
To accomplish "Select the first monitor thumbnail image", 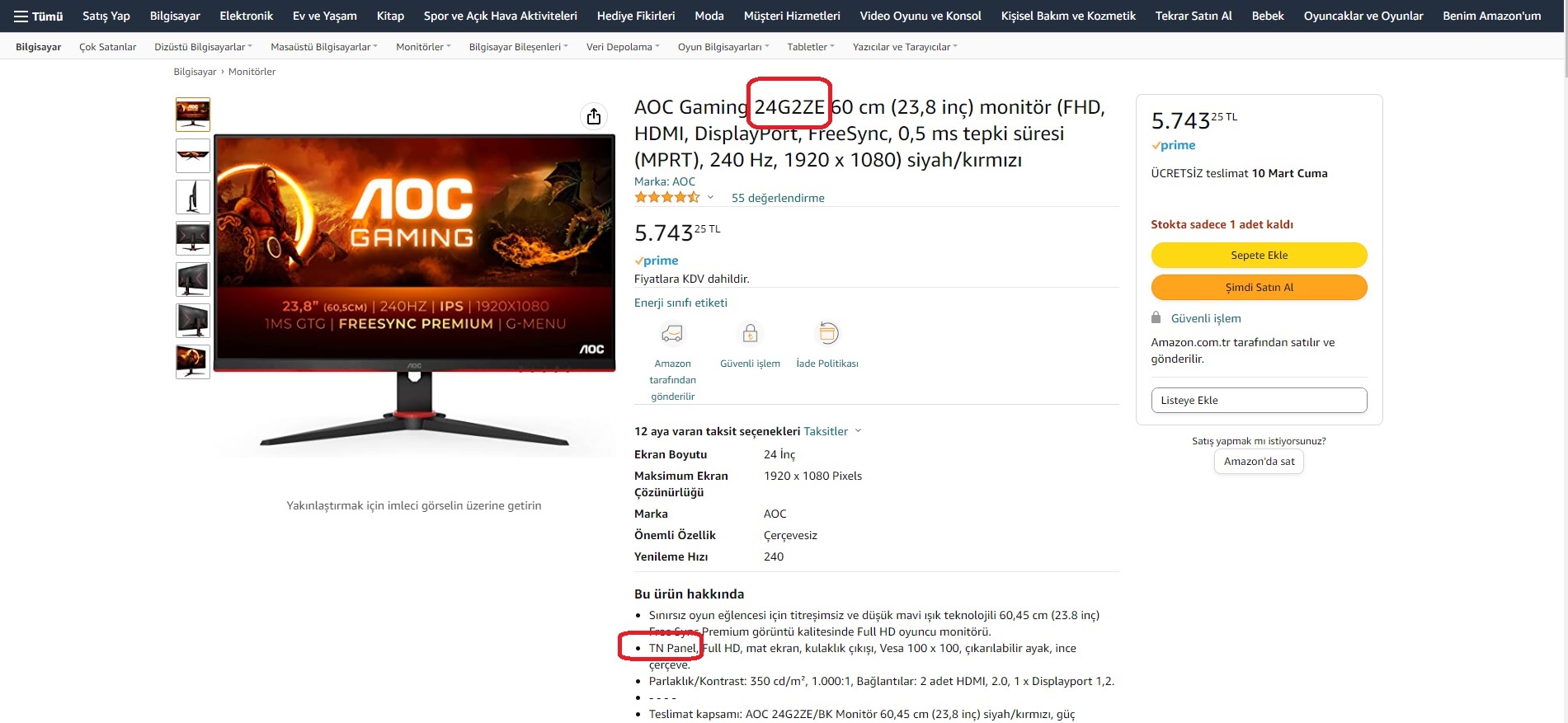I will pos(193,115).
